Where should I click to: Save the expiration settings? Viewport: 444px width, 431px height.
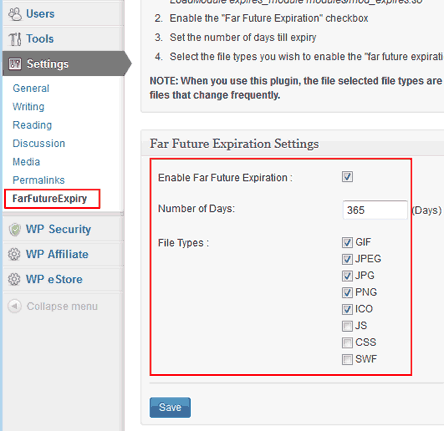coord(170,407)
